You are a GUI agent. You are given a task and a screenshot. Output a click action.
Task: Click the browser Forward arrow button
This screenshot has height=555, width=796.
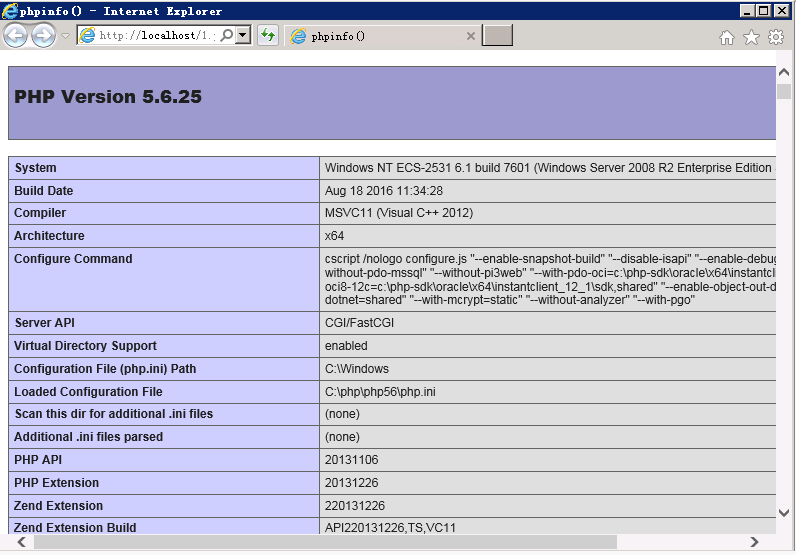43,36
